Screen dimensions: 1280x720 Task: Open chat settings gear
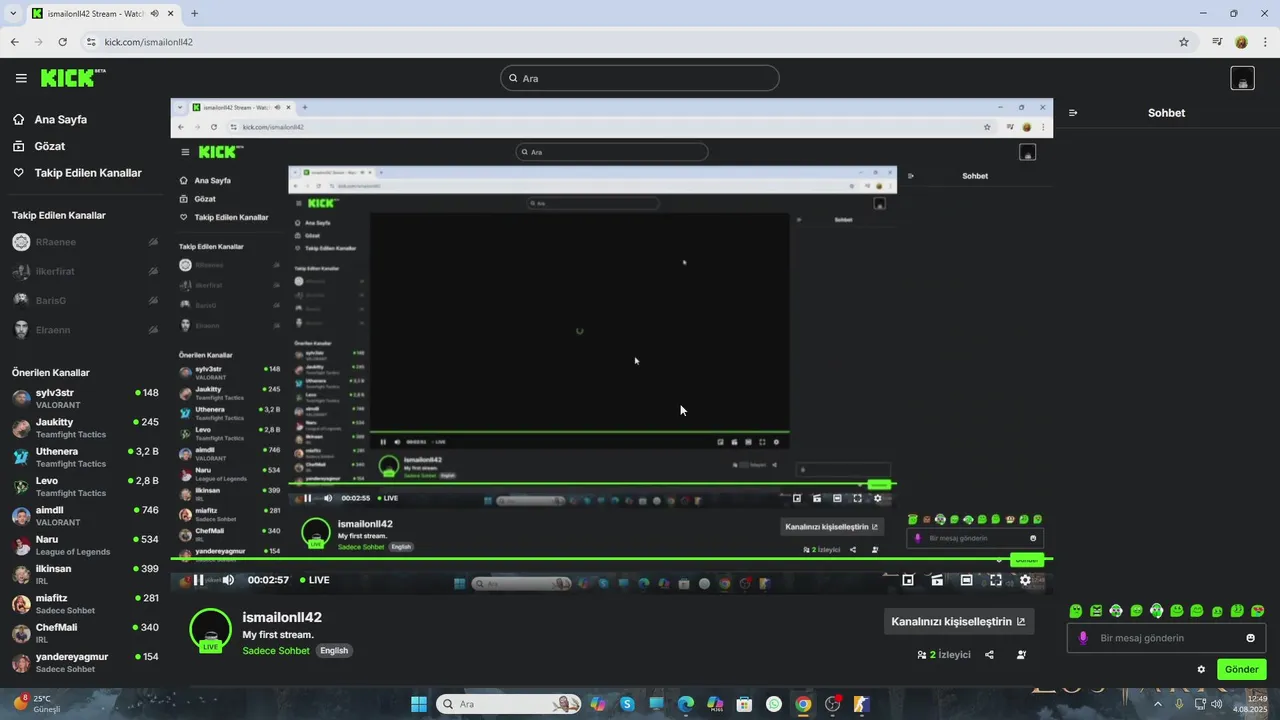click(x=1201, y=670)
